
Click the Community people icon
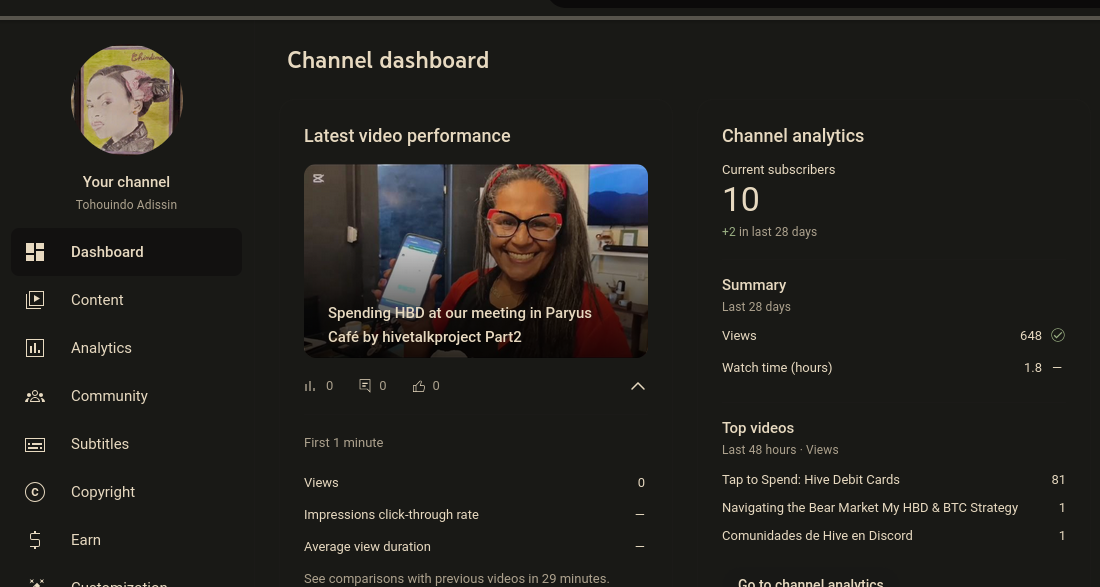pos(35,396)
